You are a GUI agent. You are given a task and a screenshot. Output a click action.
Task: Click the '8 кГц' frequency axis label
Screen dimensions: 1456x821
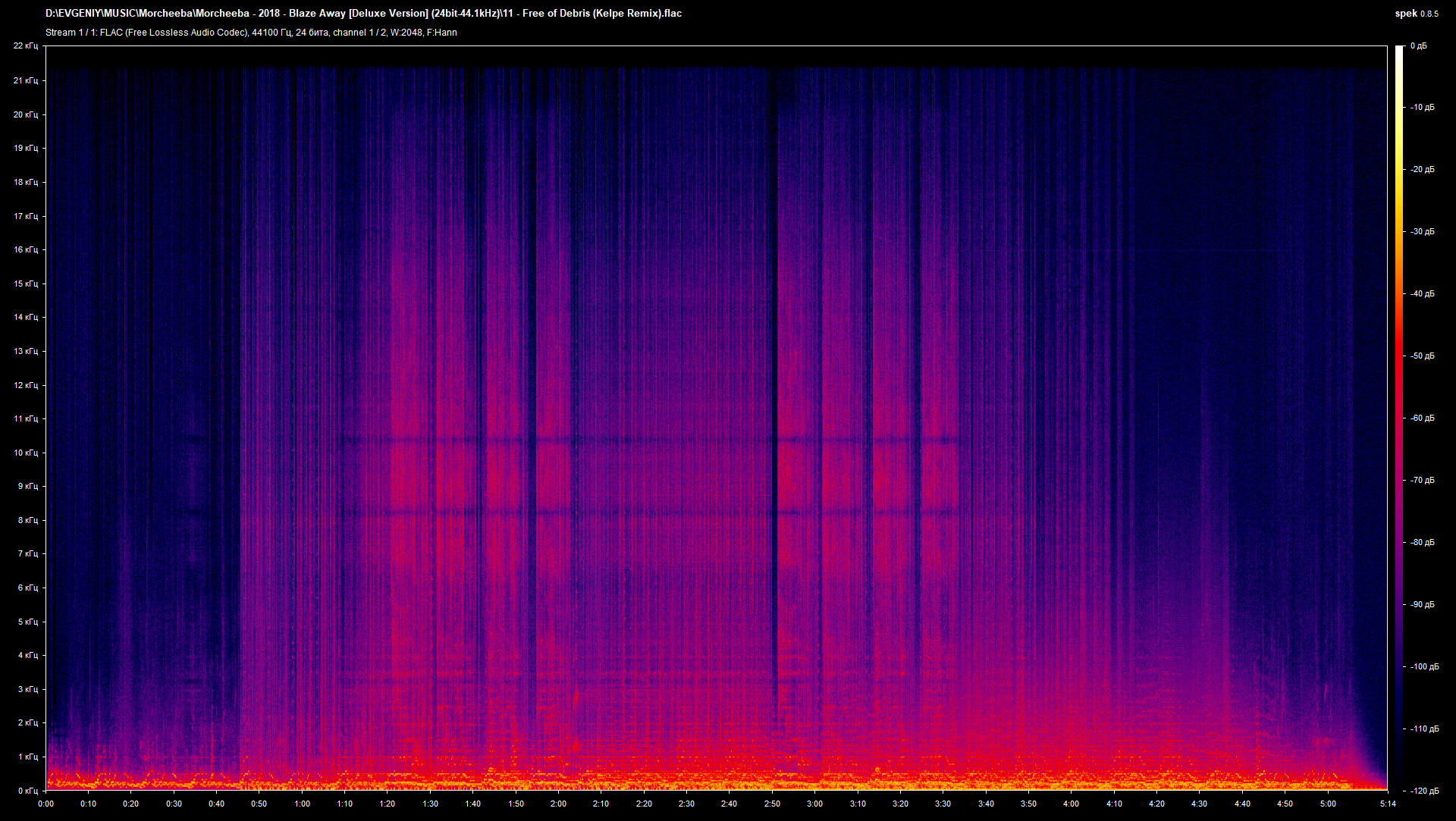[27, 520]
